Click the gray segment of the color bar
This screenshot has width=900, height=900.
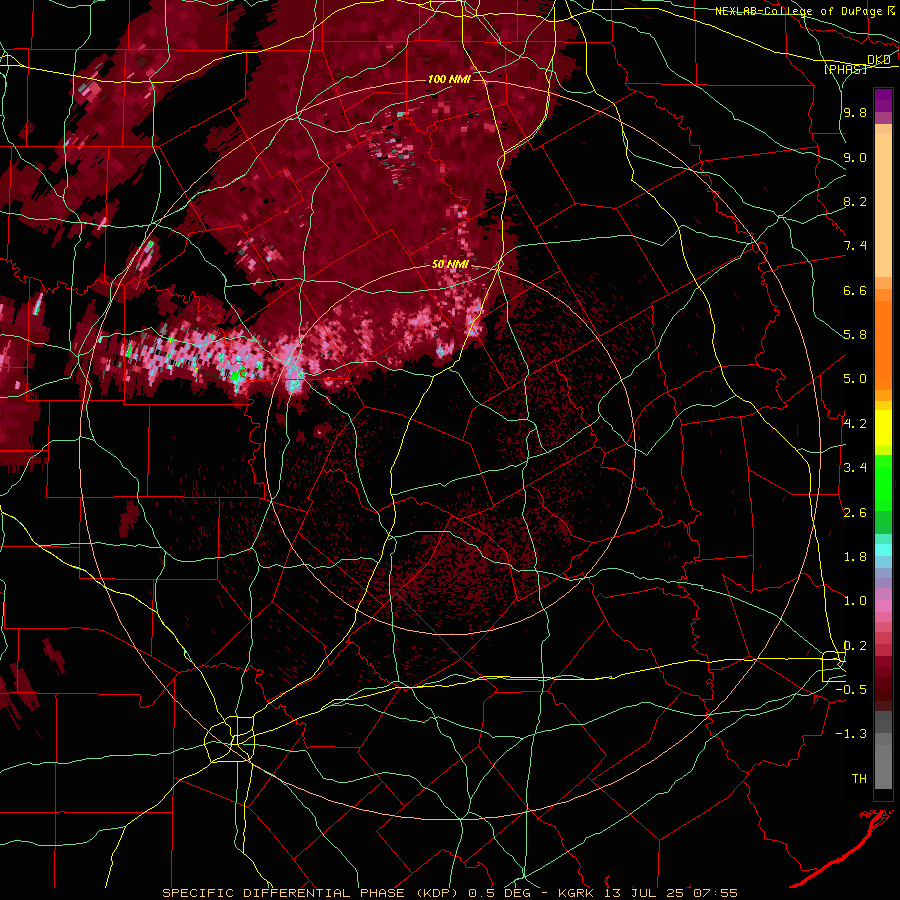pyautogui.click(x=883, y=751)
